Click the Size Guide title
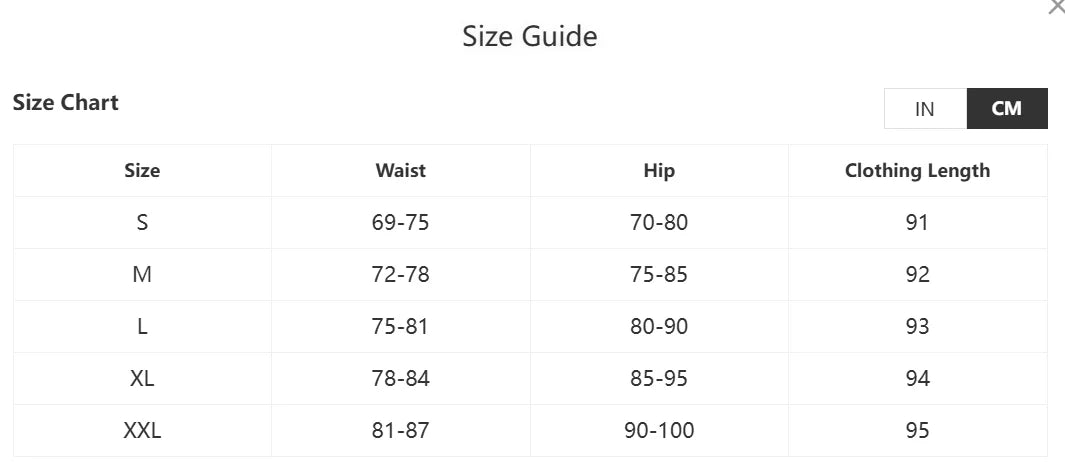 coord(530,37)
